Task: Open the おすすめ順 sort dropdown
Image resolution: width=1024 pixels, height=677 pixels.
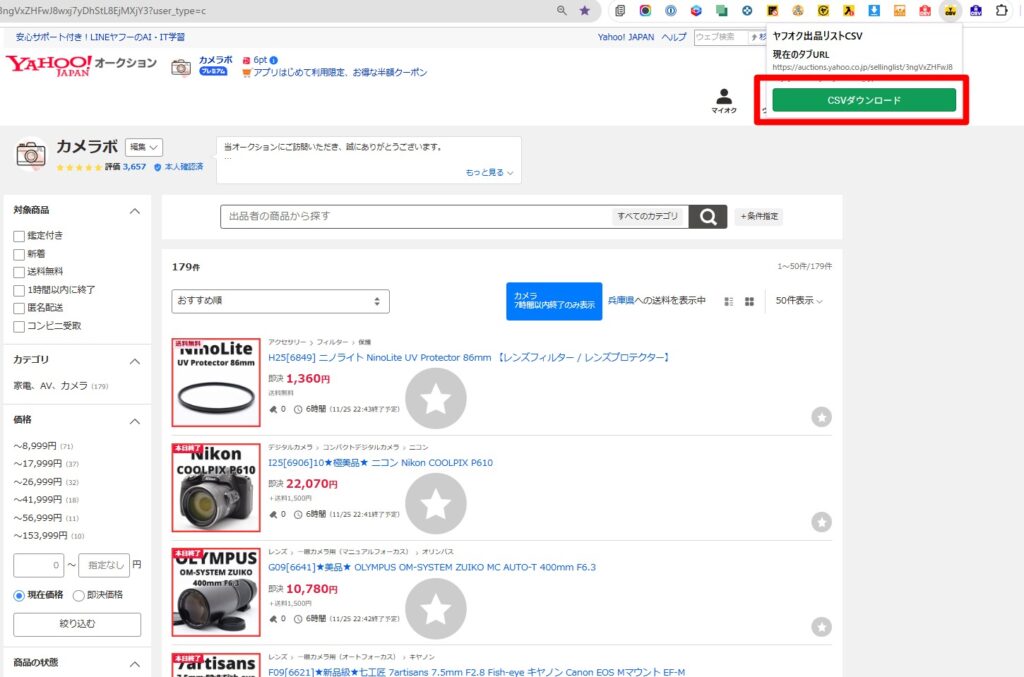Action: pos(280,301)
